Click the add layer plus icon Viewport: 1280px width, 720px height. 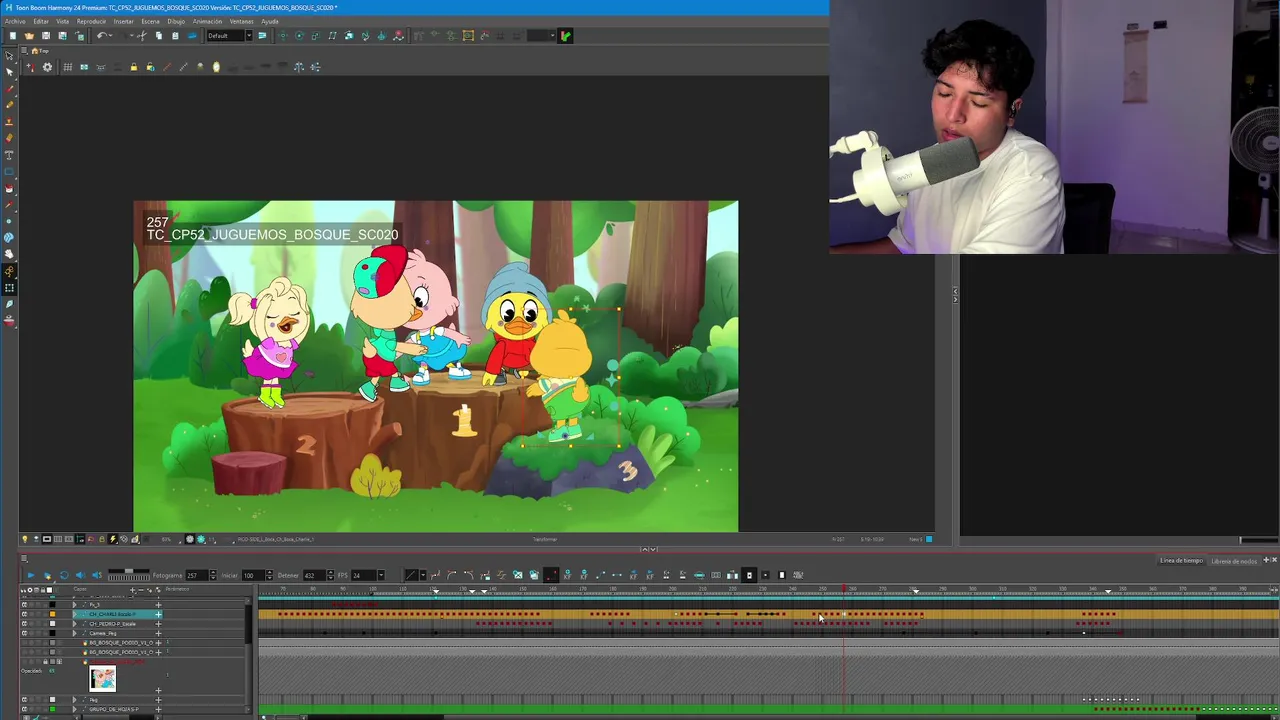click(133, 590)
